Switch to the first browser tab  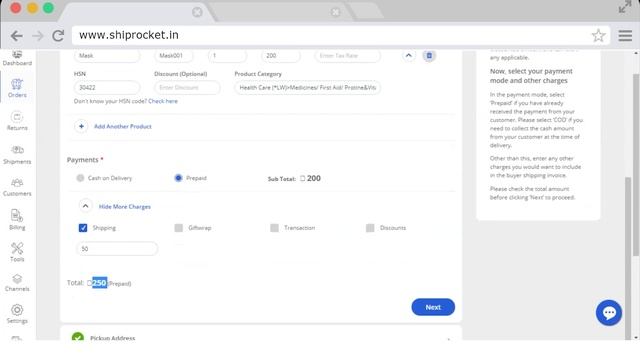pos(137,12)
